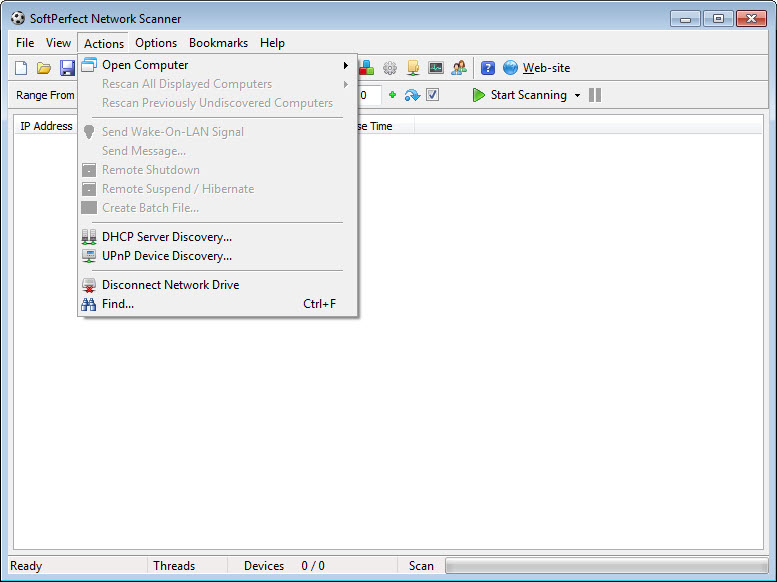Click the colored blocks toolbar icon
777x582 pixels.
click(367, 68)
